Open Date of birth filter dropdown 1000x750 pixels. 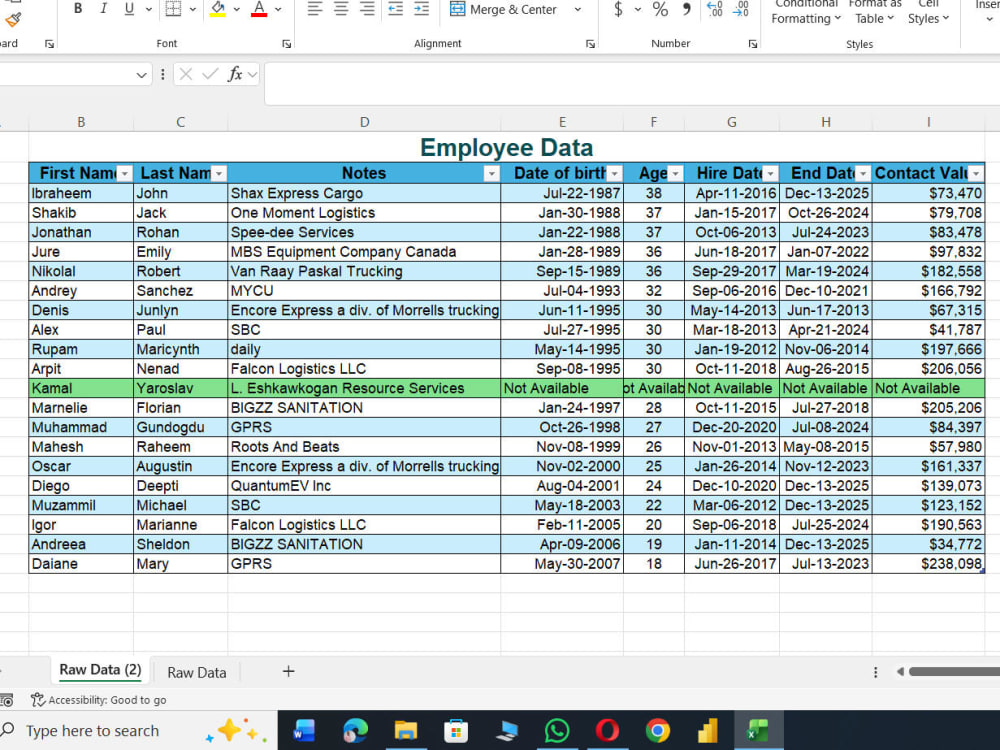coord(615,173)
